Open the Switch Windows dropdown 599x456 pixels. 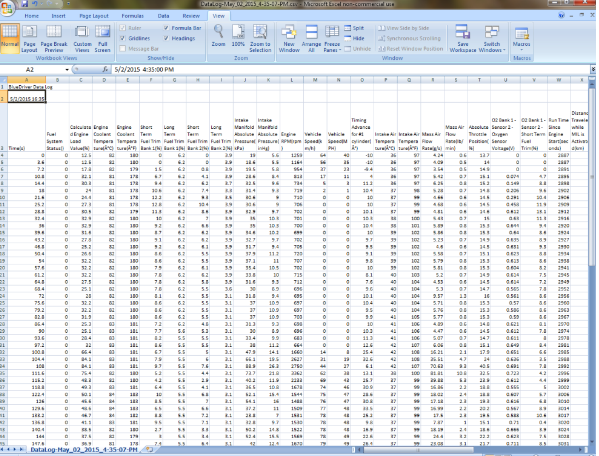492,38
